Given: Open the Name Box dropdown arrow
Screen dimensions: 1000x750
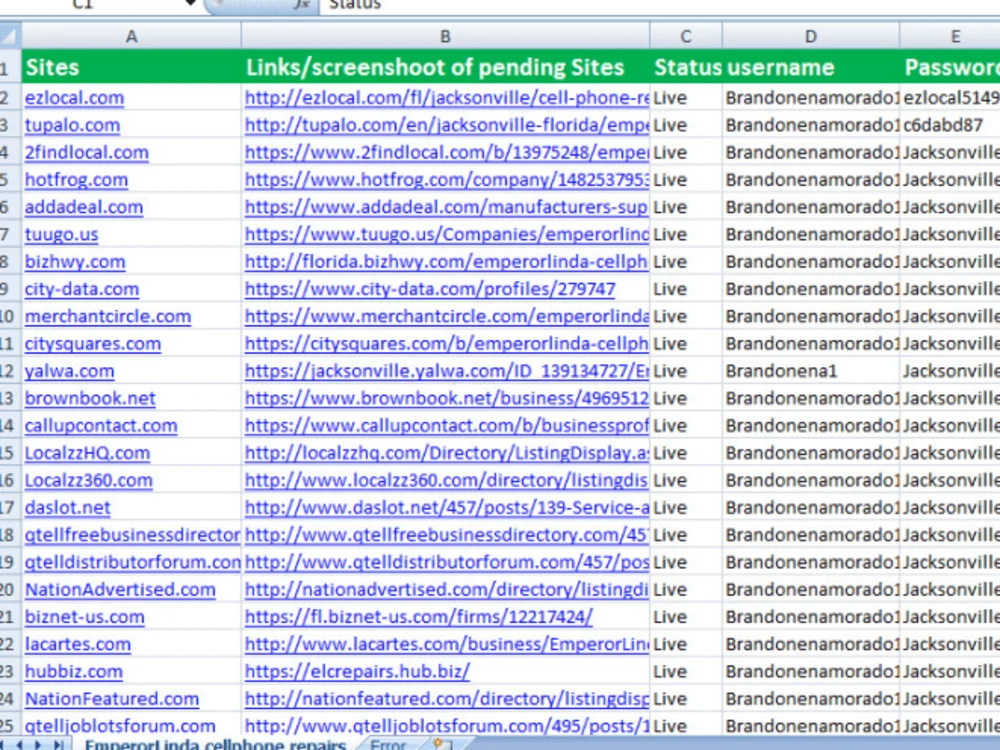Looking at the screenshot, I should 190,4.
